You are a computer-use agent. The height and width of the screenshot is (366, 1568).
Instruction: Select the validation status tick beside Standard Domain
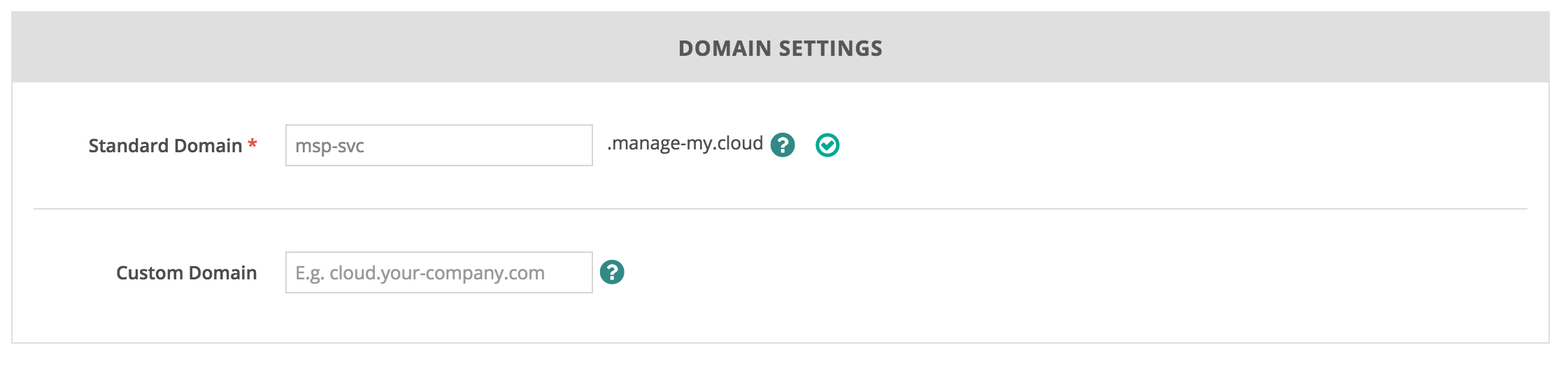point(827,145)
